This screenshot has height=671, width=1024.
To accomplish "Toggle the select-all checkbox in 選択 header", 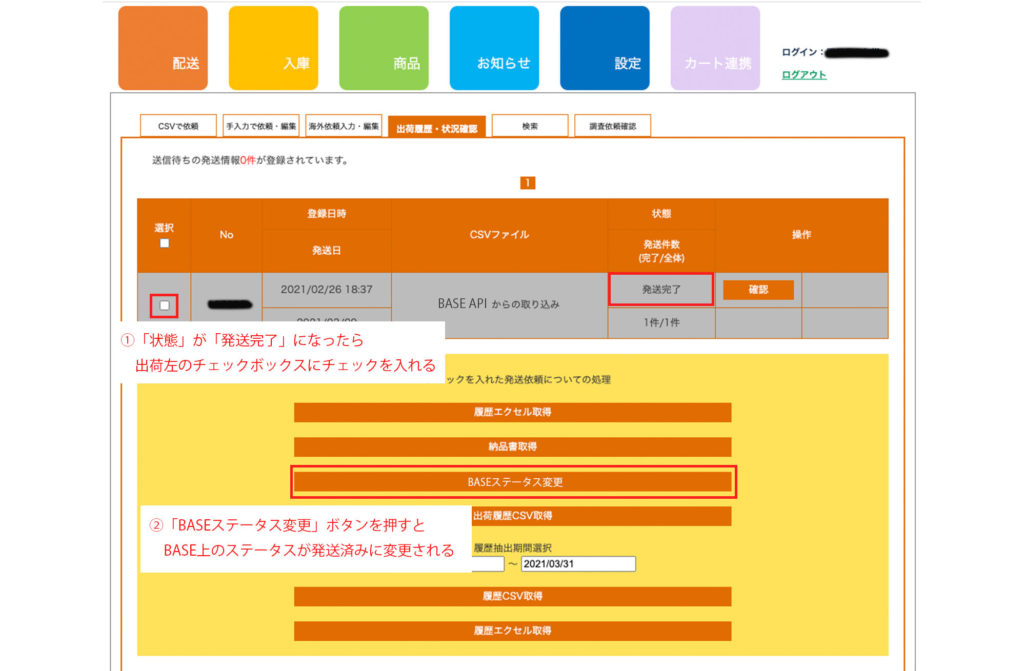I will tap(164, 243).
